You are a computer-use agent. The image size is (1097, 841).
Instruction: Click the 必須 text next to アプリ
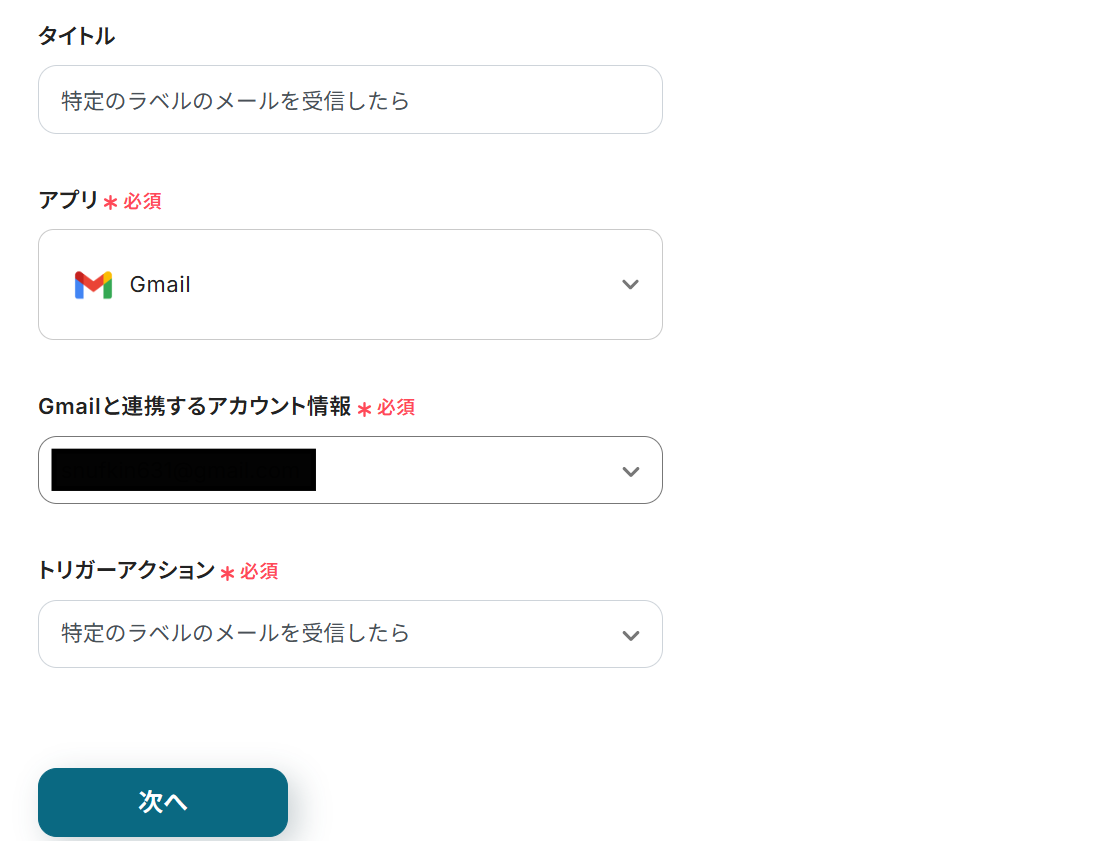coord(142,202)
